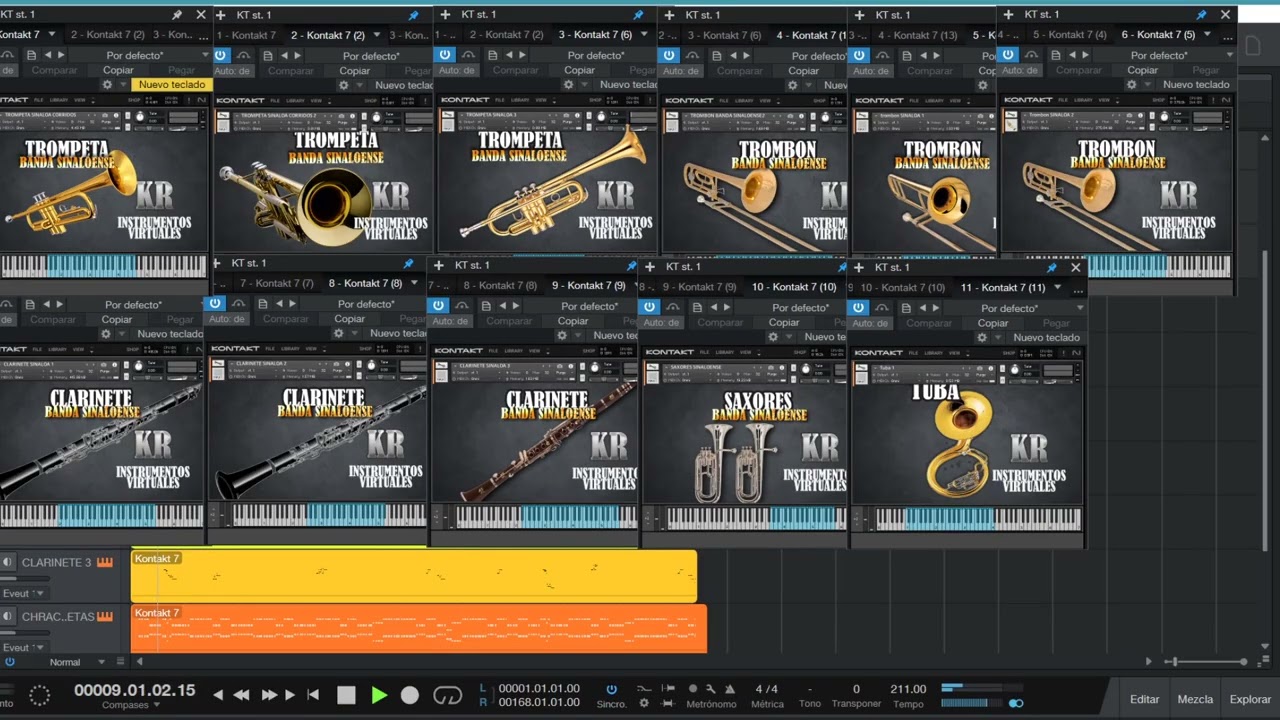Stop playback with the square stop button
Viewport: 1280px width, 720px height.
(x=346, y=695)
